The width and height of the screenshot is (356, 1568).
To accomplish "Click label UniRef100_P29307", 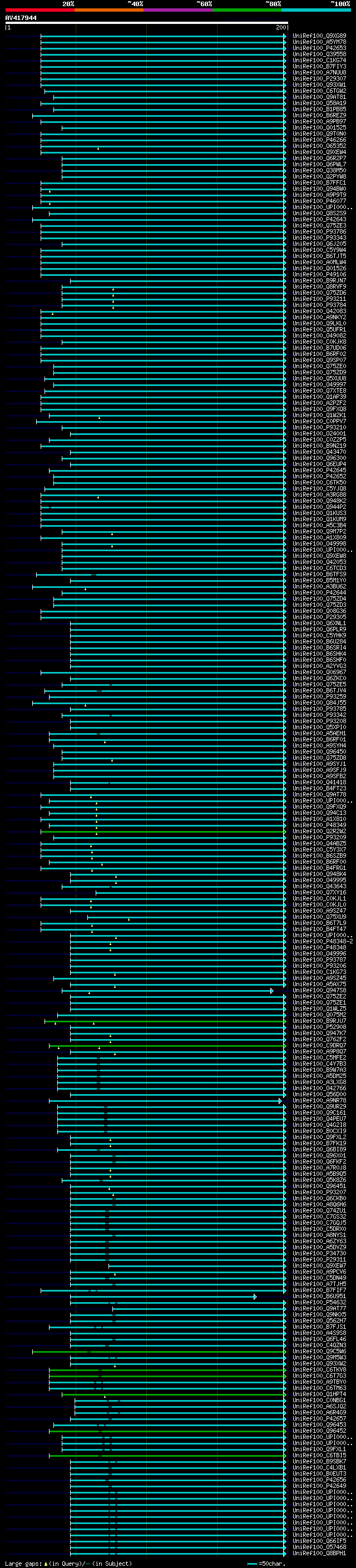I will click(319, 78).
